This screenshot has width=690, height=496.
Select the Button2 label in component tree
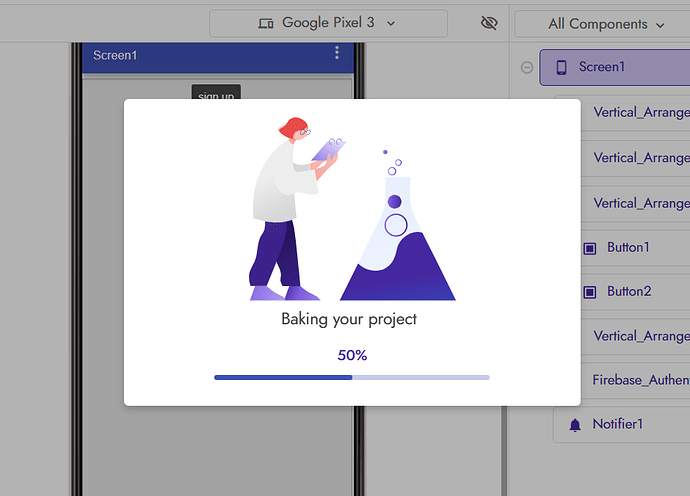[x=629, y=292]
